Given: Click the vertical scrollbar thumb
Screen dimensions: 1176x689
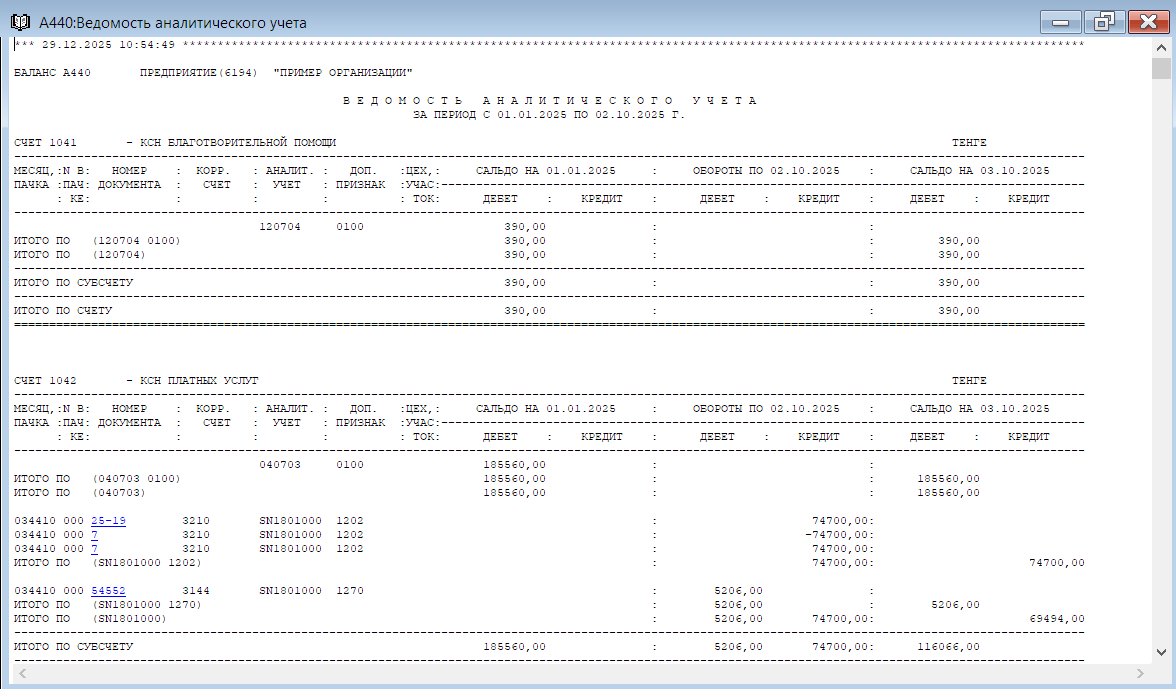Looking at the screenshot, I should [x=1161, y=68].
